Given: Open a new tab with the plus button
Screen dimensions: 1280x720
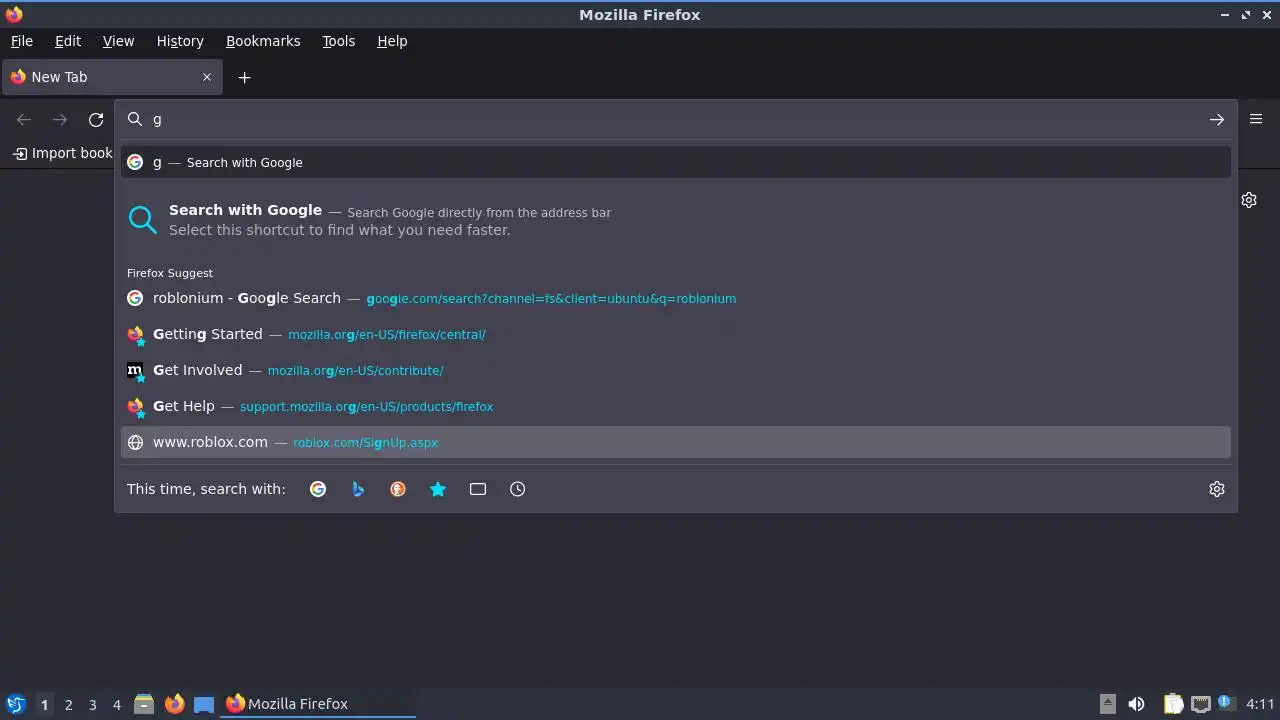Looking at the screenshot, I should pos(244,77).
